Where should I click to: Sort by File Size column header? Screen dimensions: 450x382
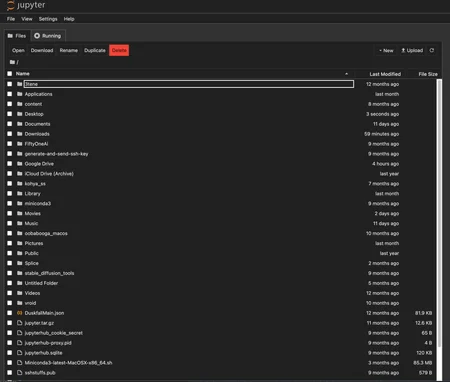(428, 74)
